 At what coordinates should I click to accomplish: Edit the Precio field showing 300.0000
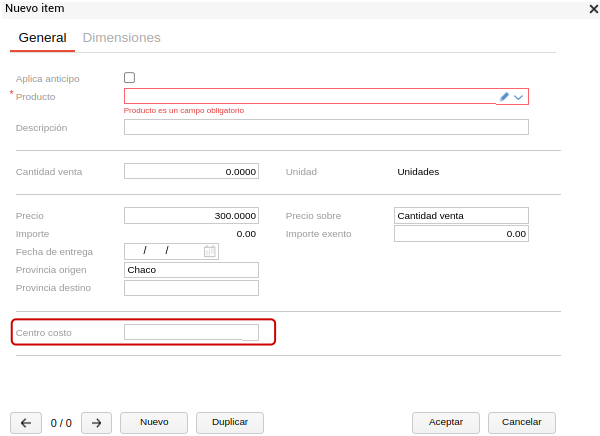click(x=191, y=215)
